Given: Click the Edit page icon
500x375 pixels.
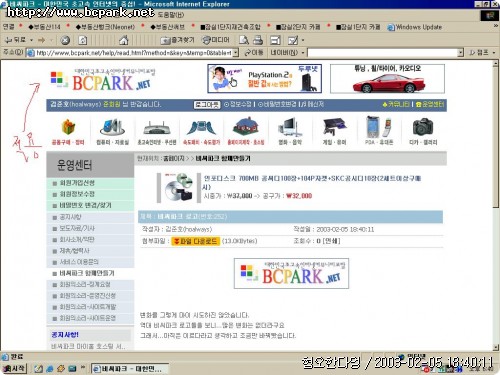Looking at the screenshot, I should click(293, 40).
